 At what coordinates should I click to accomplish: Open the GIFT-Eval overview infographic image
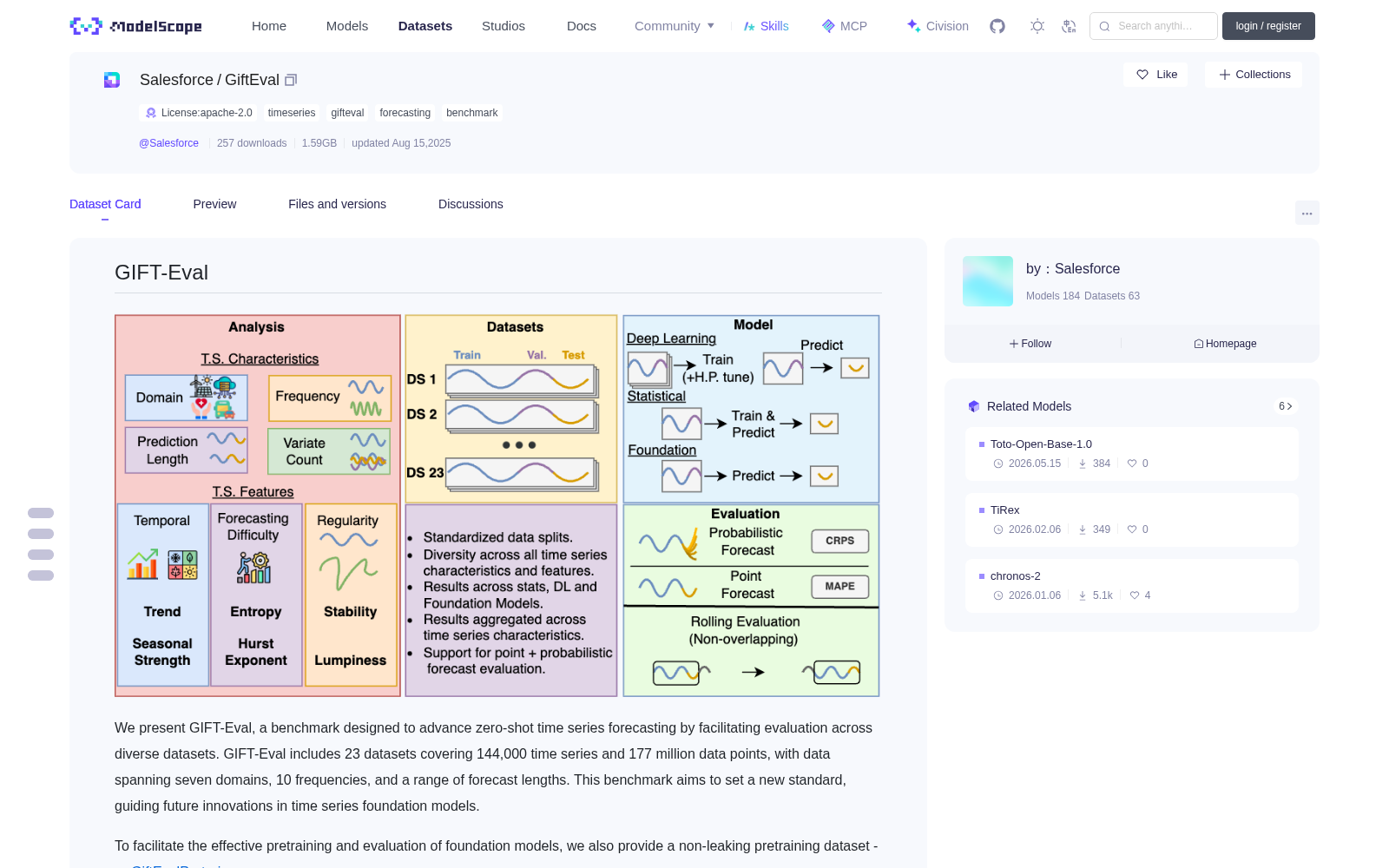pos(497,506)
